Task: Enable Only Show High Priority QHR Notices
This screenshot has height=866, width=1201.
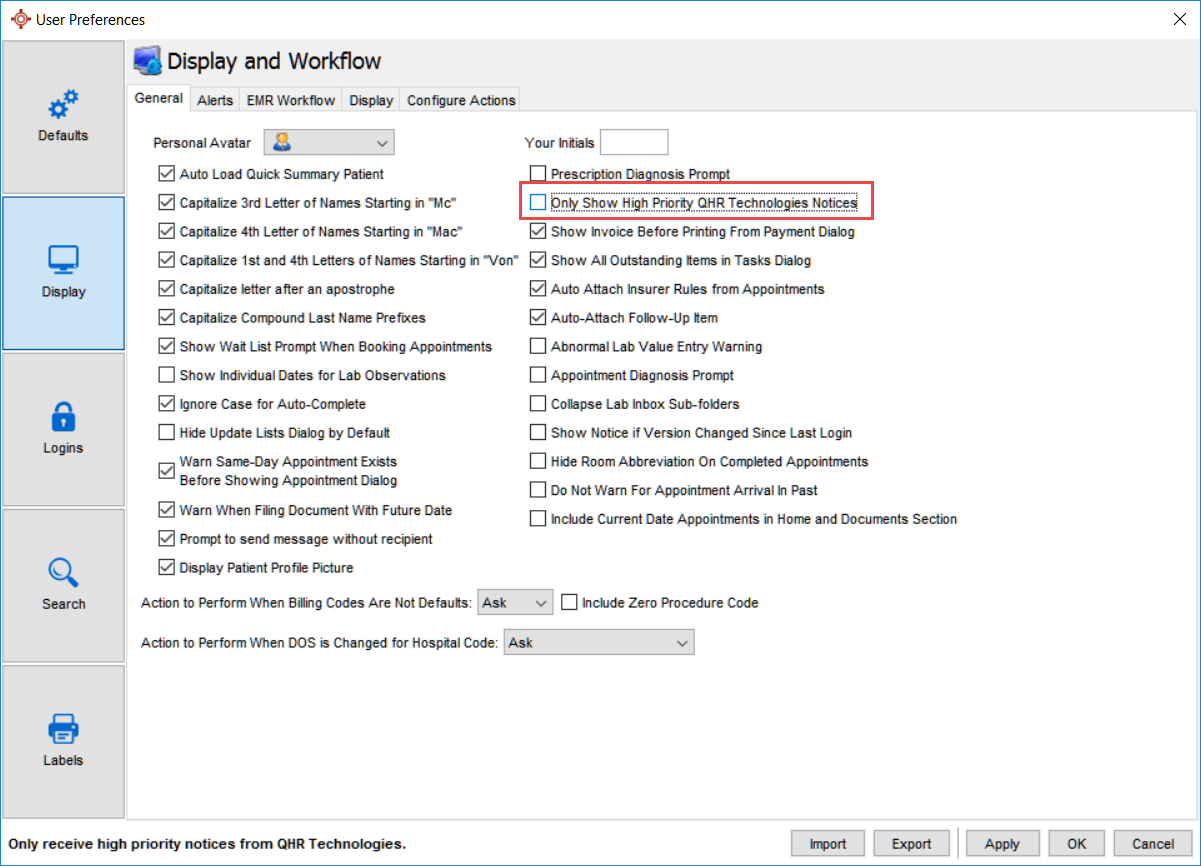Action: (x=539, y=203)
